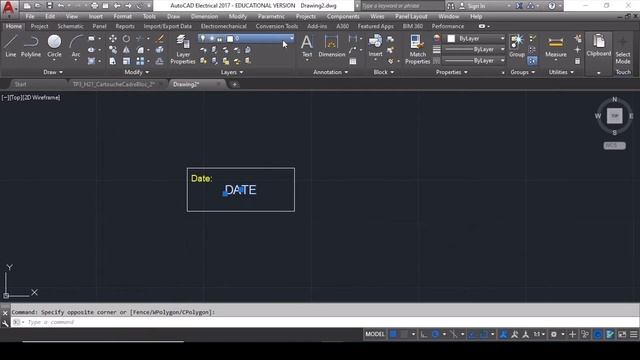The height and width of the screenshot is (360, 640).
Task: Expand the Block panel
Action: click(x=384, y=72)
